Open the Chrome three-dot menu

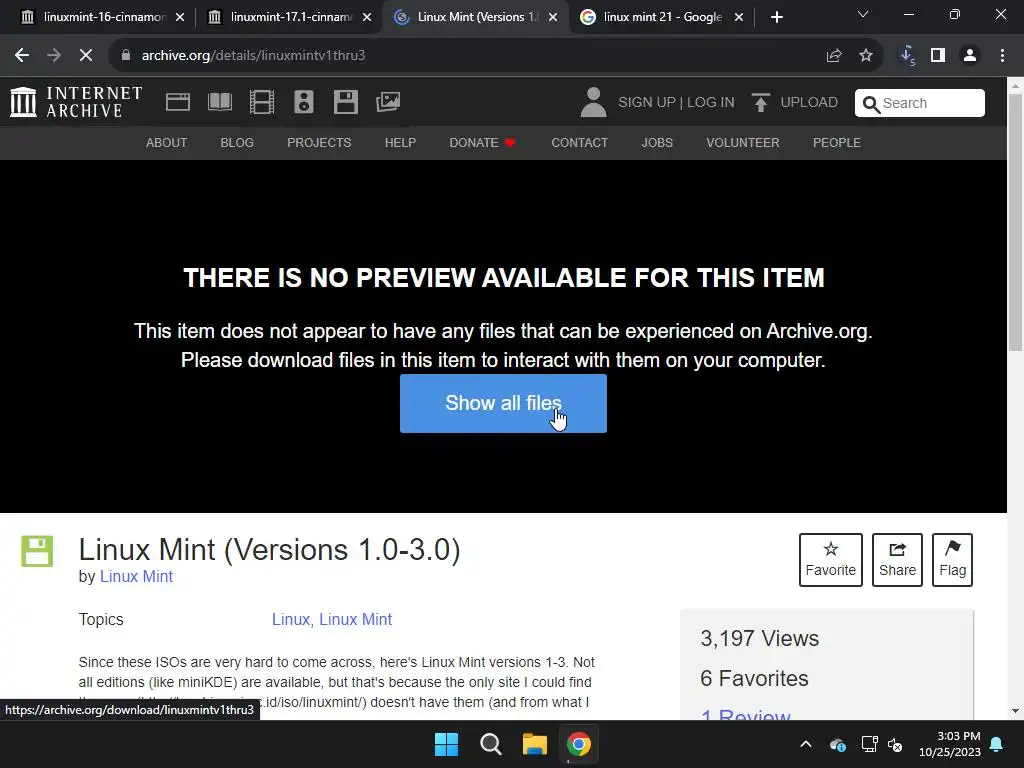[x=1002, y=56]
